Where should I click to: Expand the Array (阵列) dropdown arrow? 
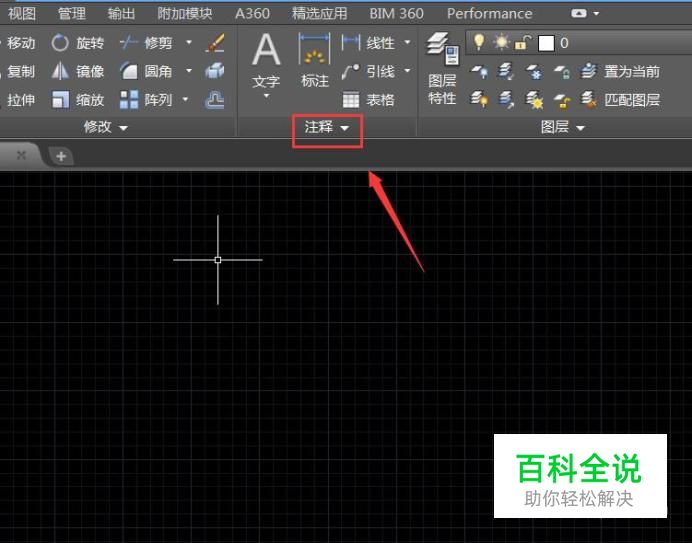[185, 100]
